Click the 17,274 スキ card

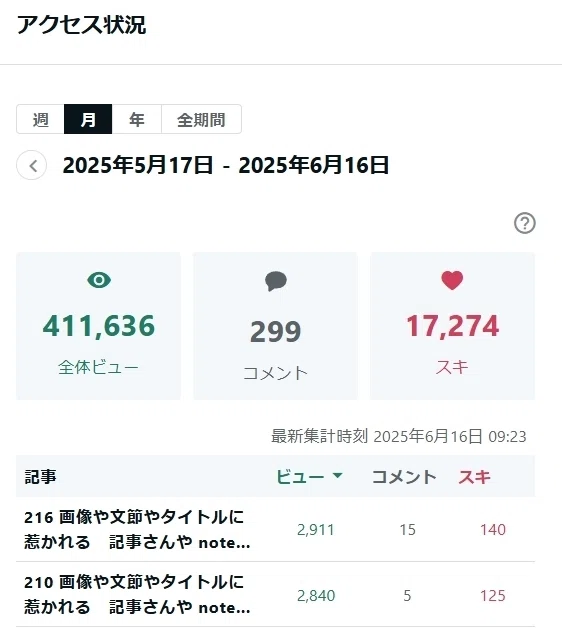[452, 326]
